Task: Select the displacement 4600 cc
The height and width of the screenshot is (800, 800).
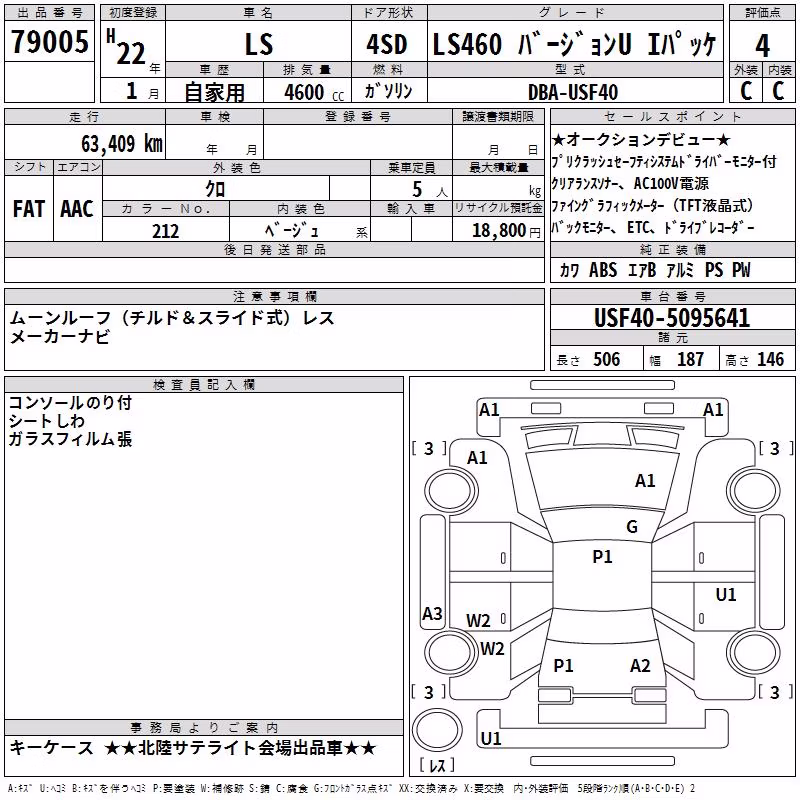Action: 314,92
